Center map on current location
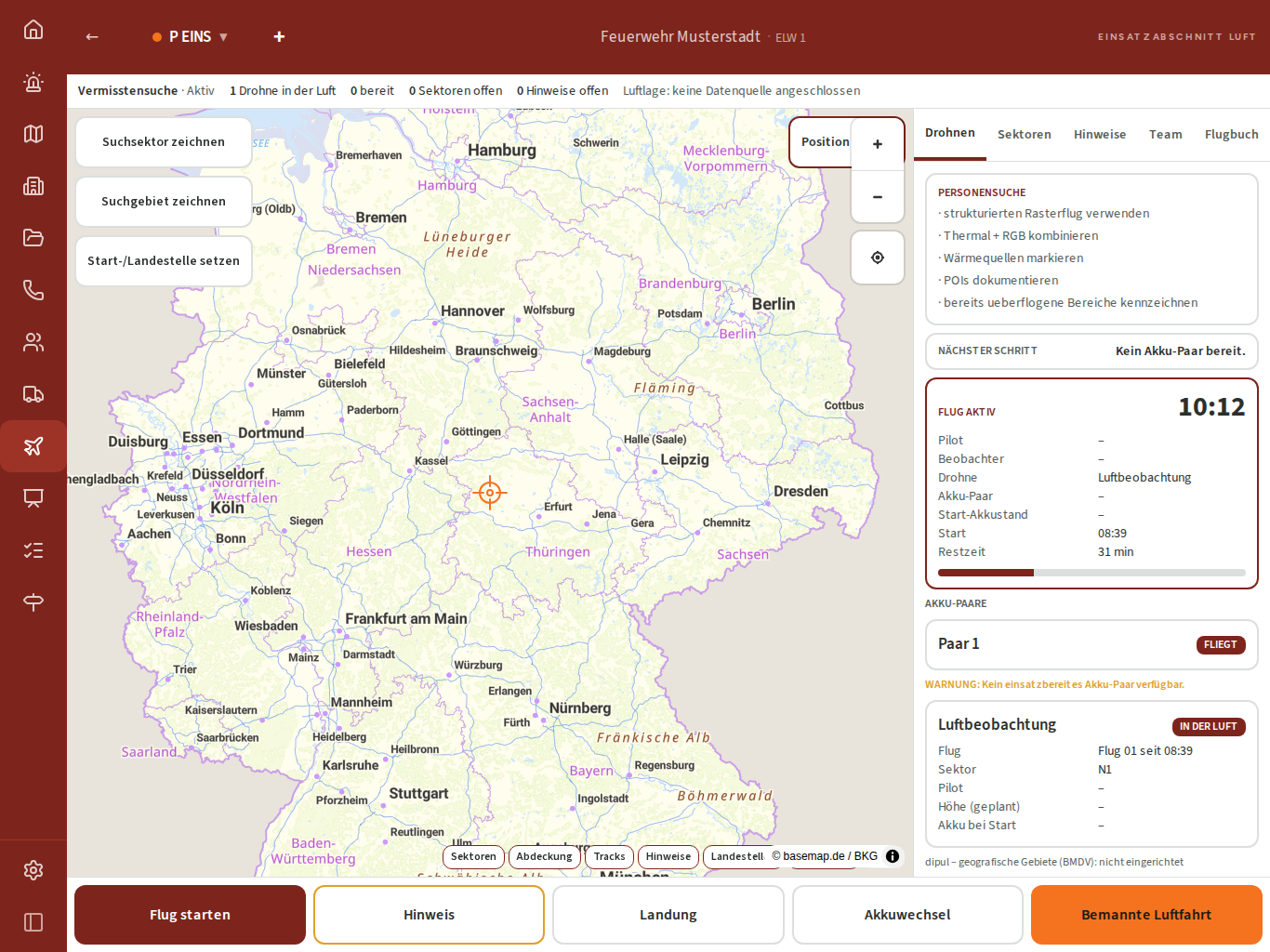Viewport: 1270px width, 952px height. [x=878, y=258]
